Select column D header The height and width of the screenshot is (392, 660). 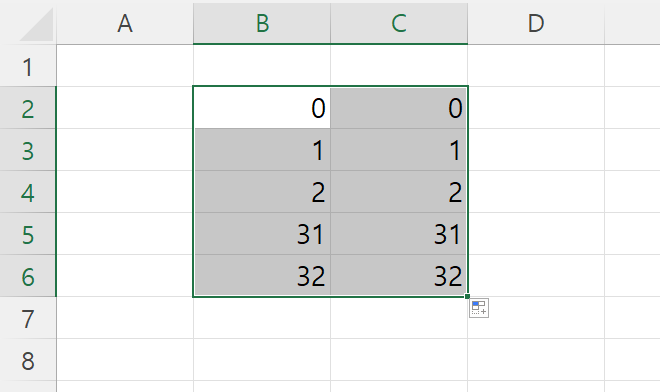coord(536,23)
